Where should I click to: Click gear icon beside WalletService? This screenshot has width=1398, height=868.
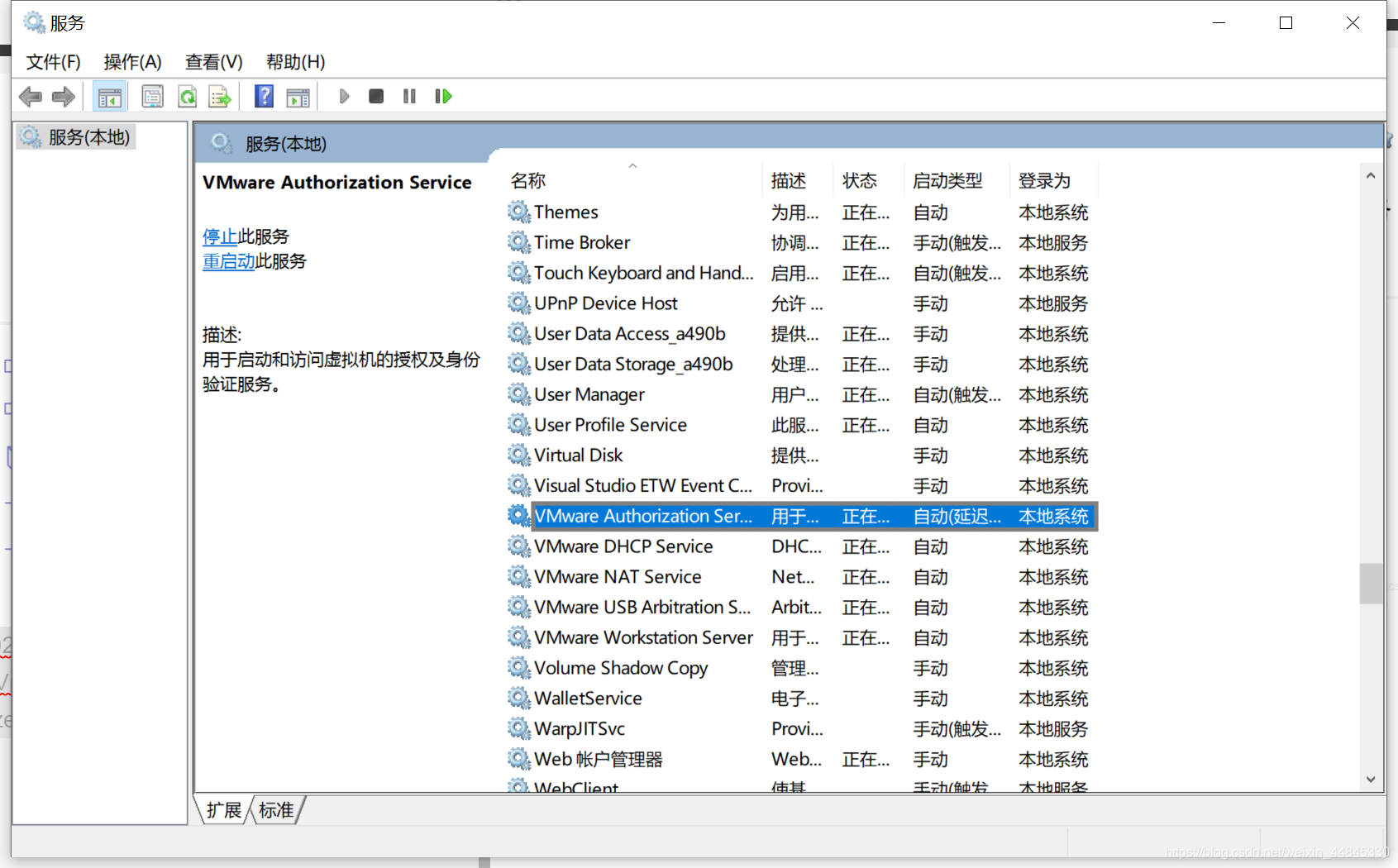[519, 699]
